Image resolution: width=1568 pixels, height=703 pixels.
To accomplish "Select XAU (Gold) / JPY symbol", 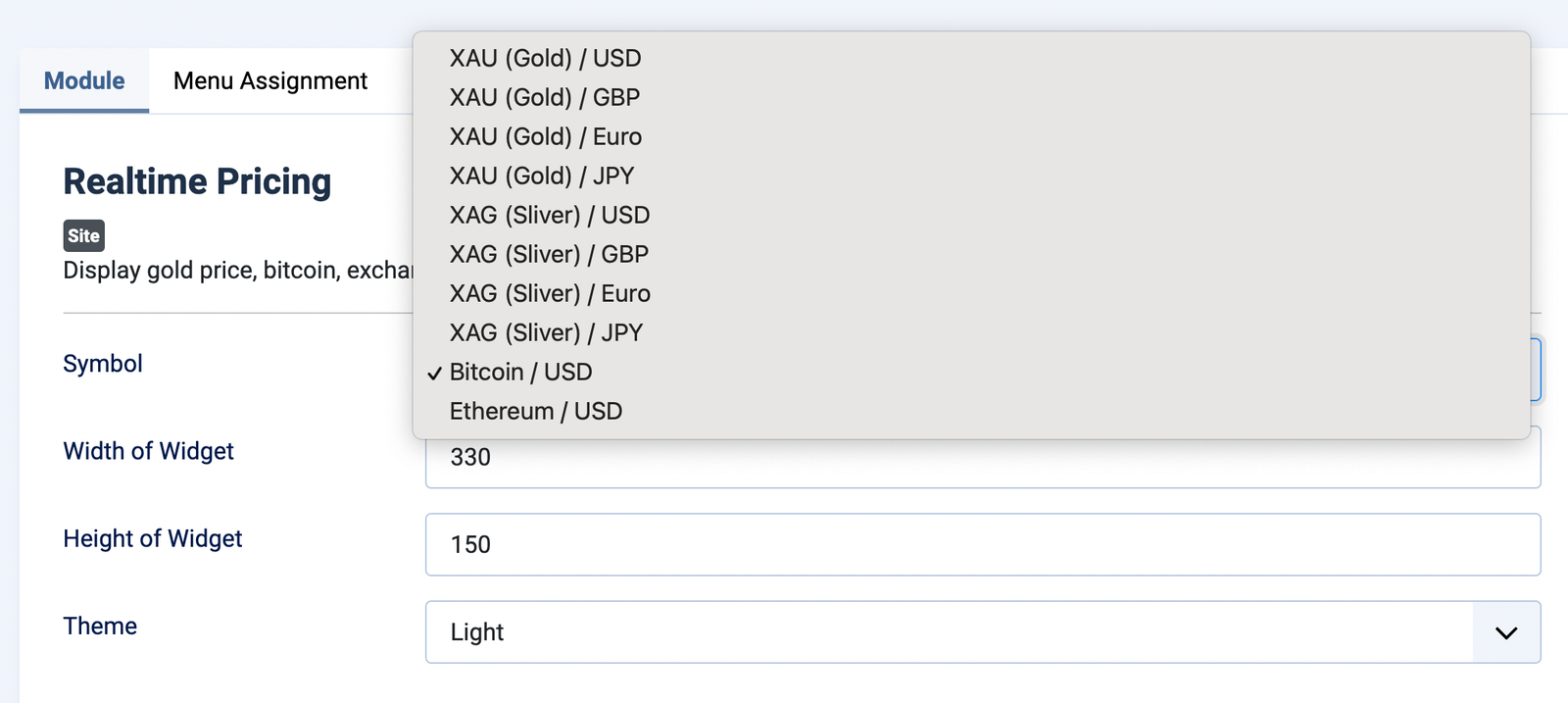I will (x=542, y=176).
